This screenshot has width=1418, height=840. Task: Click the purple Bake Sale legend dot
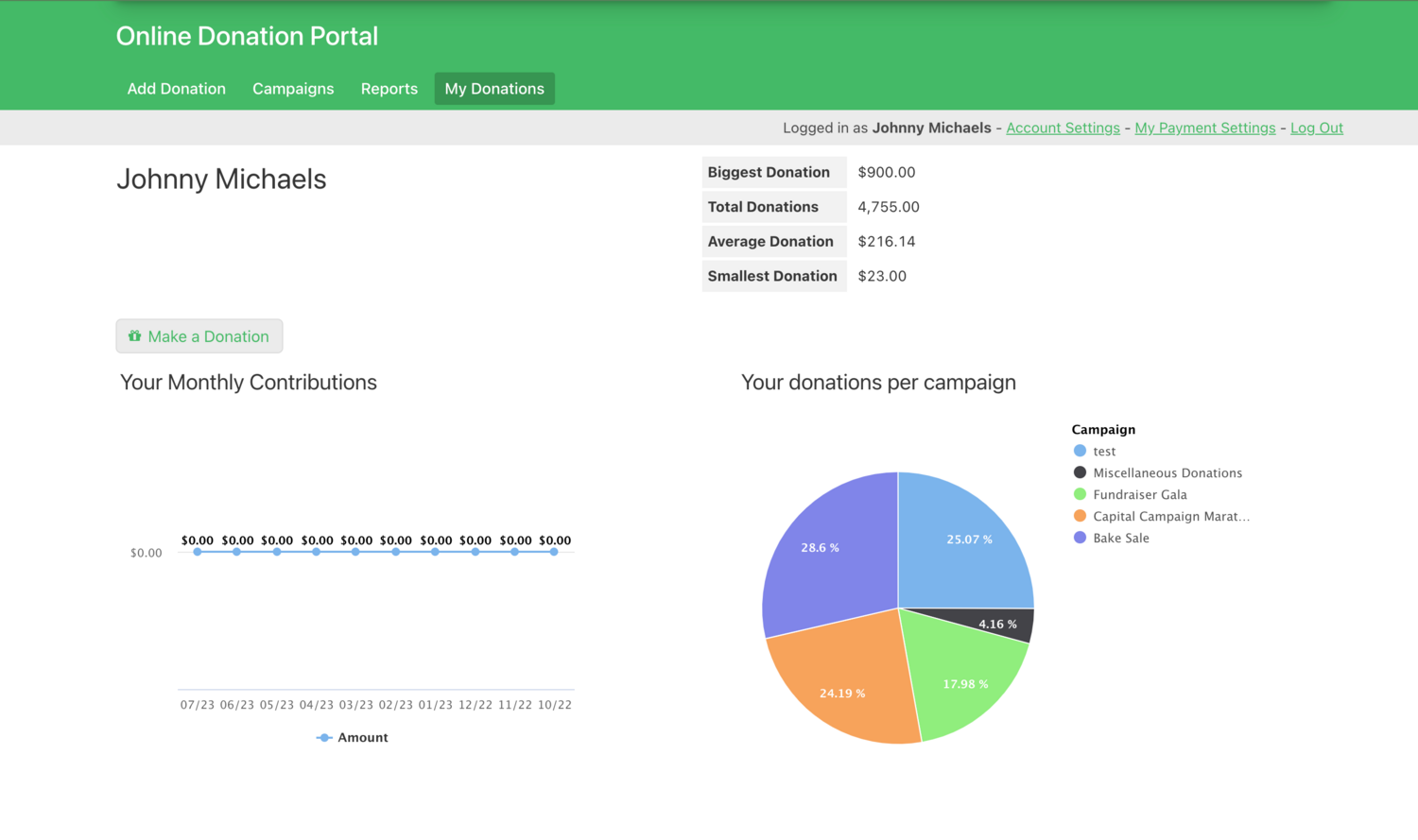pyautogui.click(x=1081, y=538)
